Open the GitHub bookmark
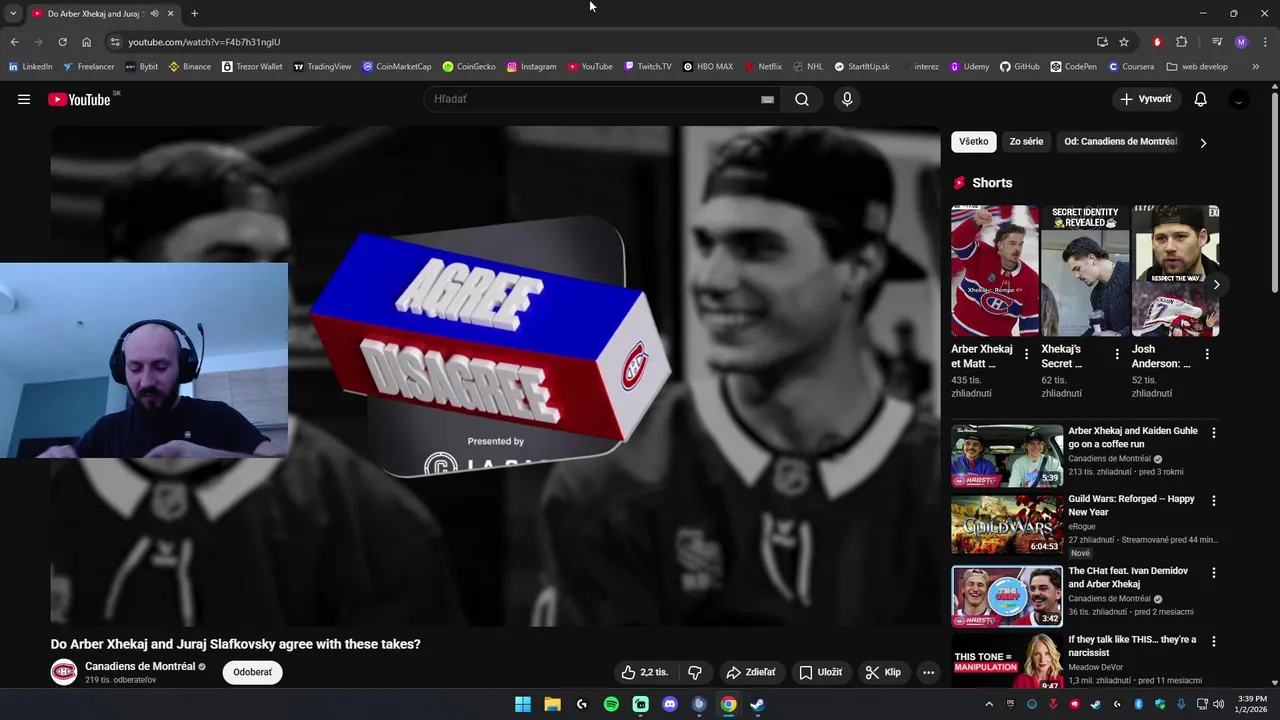 click(x=1019, y=67)
